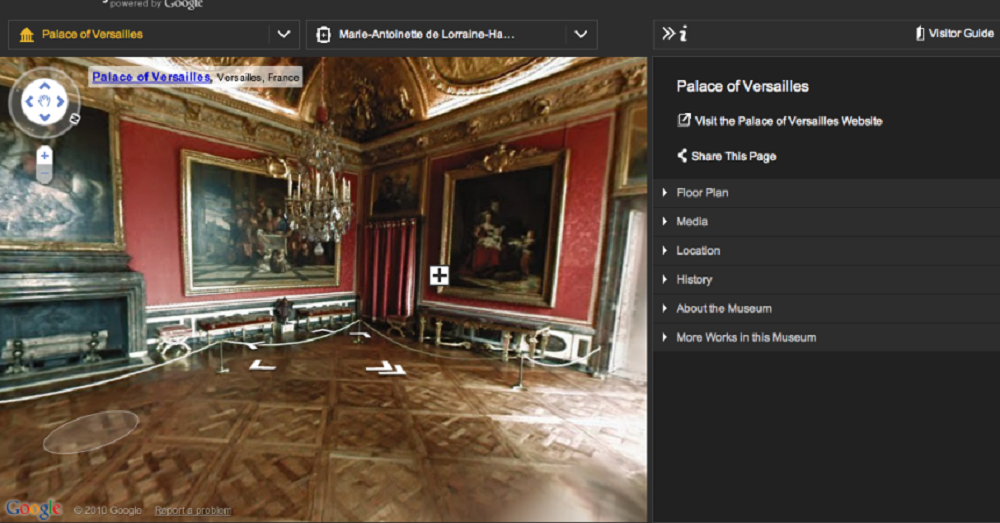Click Share This Page

(x=732, y=156)
